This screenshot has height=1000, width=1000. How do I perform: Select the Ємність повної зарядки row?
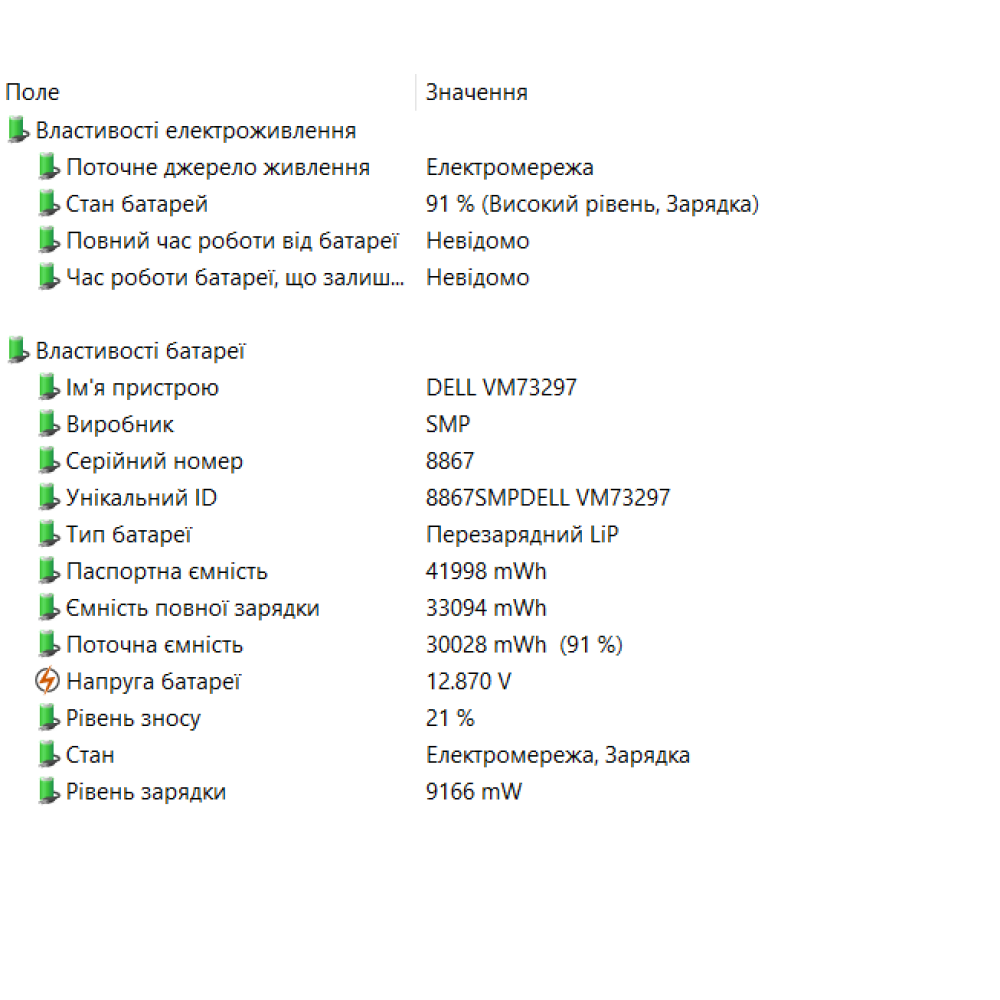pyautogui.click(x=193, y=608)
